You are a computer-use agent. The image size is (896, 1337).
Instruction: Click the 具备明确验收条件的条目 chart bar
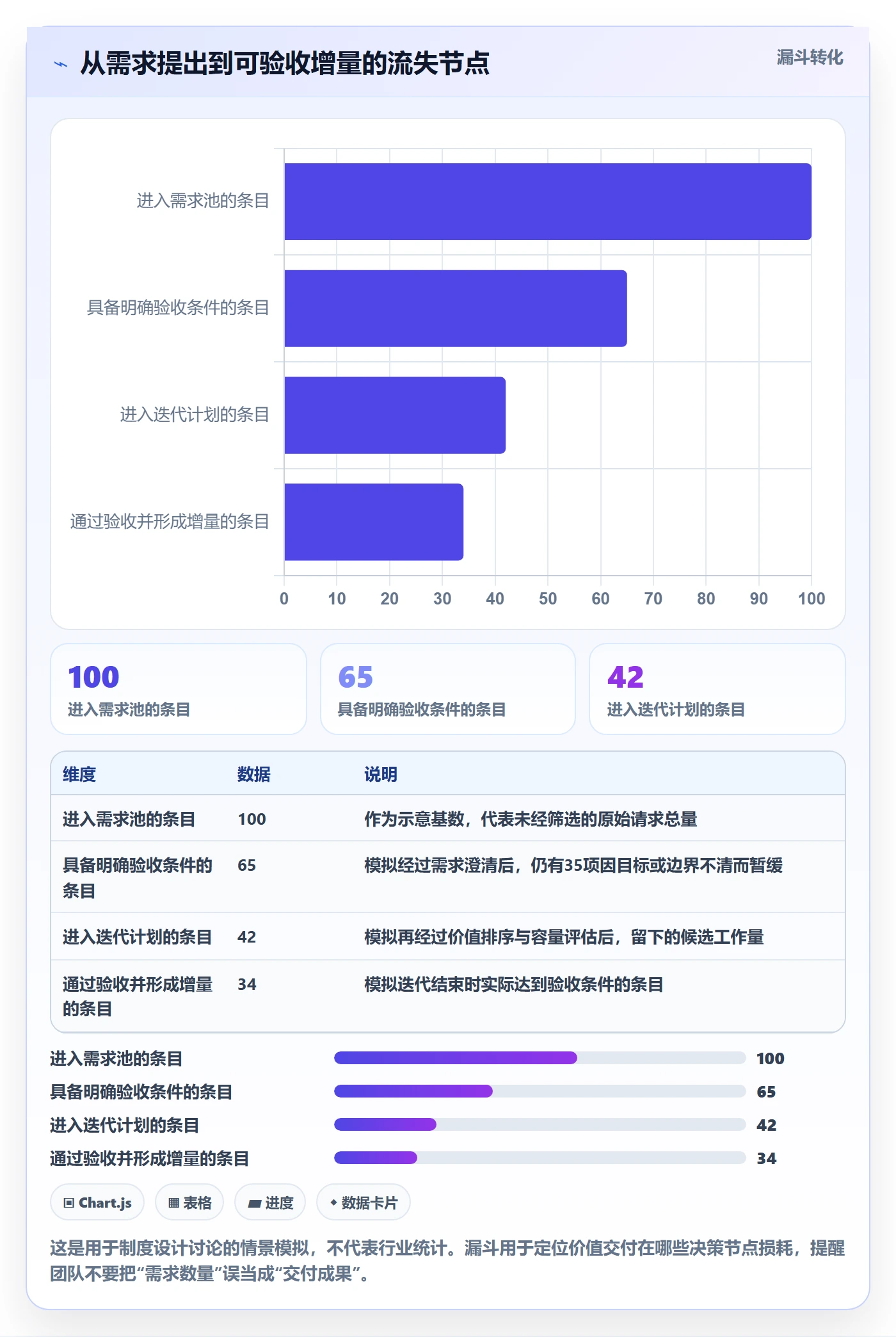click(456, 309)
